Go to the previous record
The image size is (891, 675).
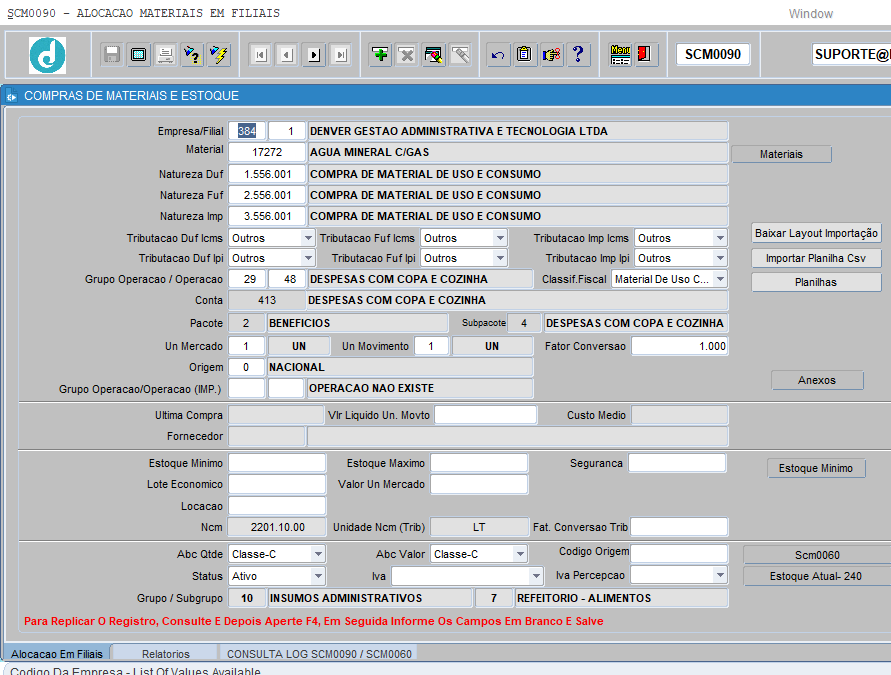pyautogui.click(x=287, y=55)
